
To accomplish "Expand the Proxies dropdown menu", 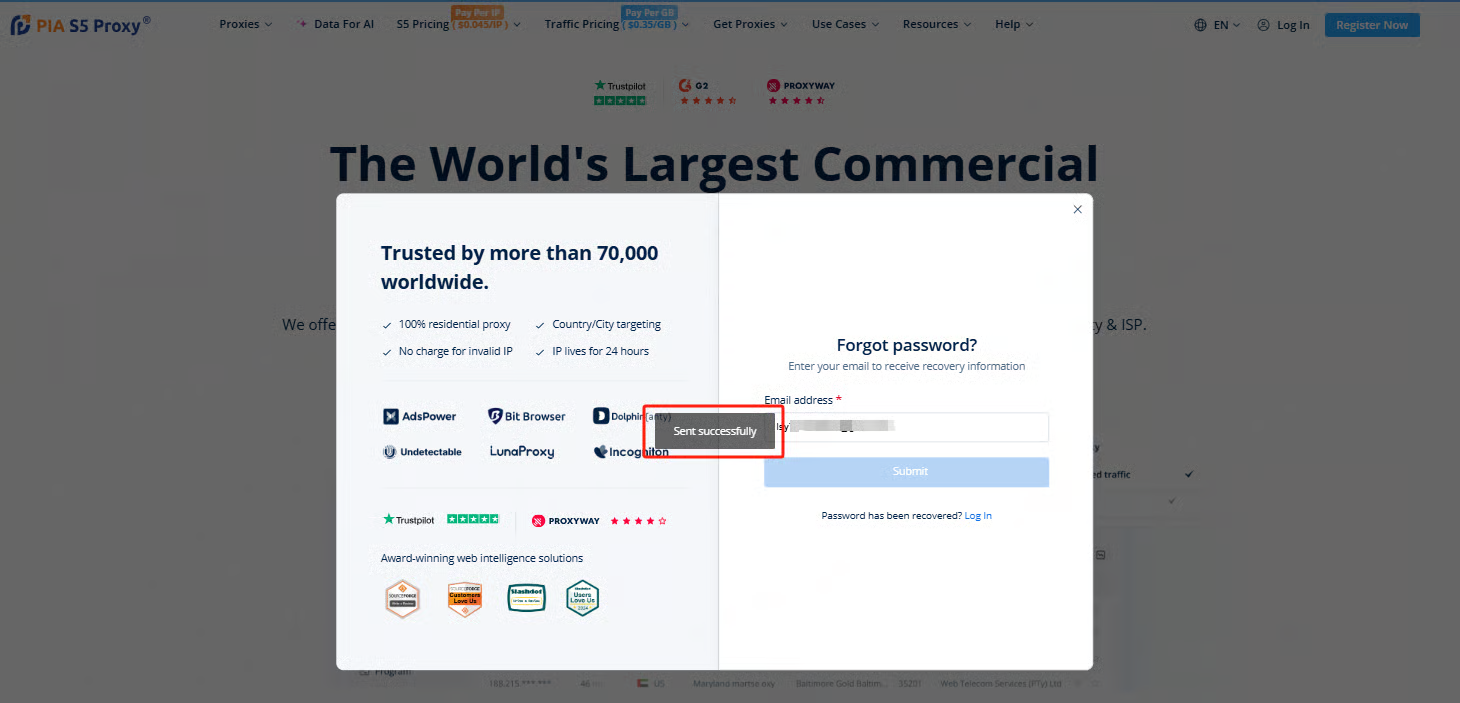I will (245, 24).
